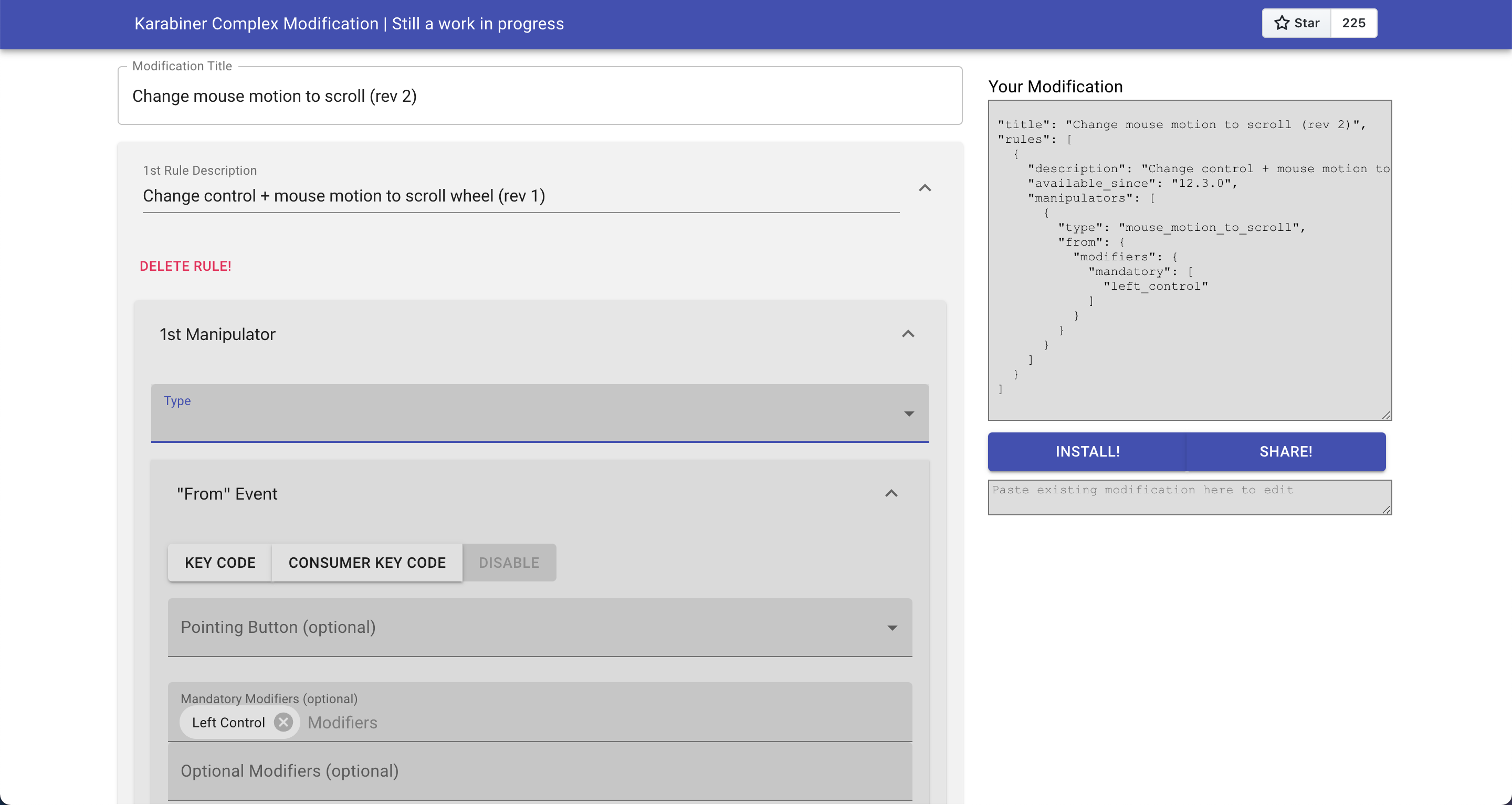Viewport: 1512px width, 805px height.
Task: Collapse the 1st Rule Description section
Action: click(925, 187)
